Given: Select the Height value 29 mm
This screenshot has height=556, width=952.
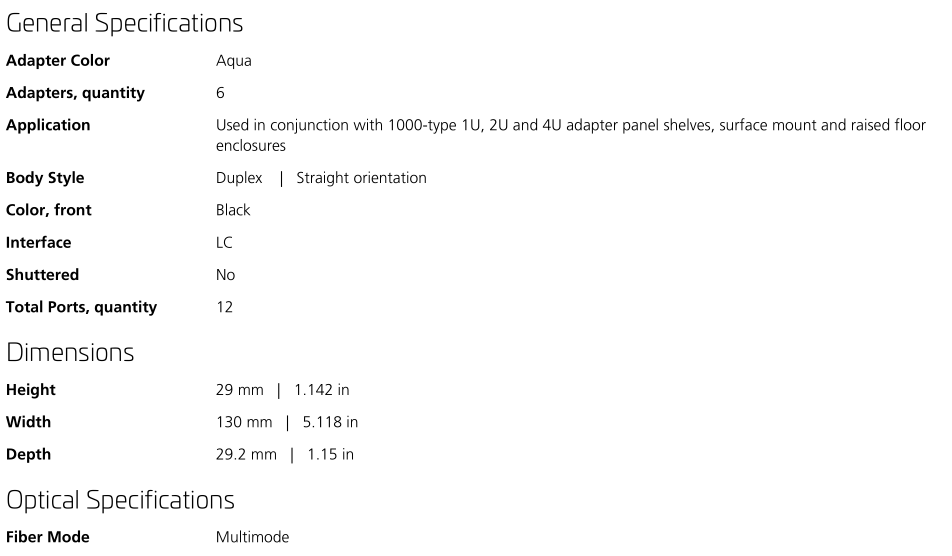Looking at the screenshot, I should 240,390.
